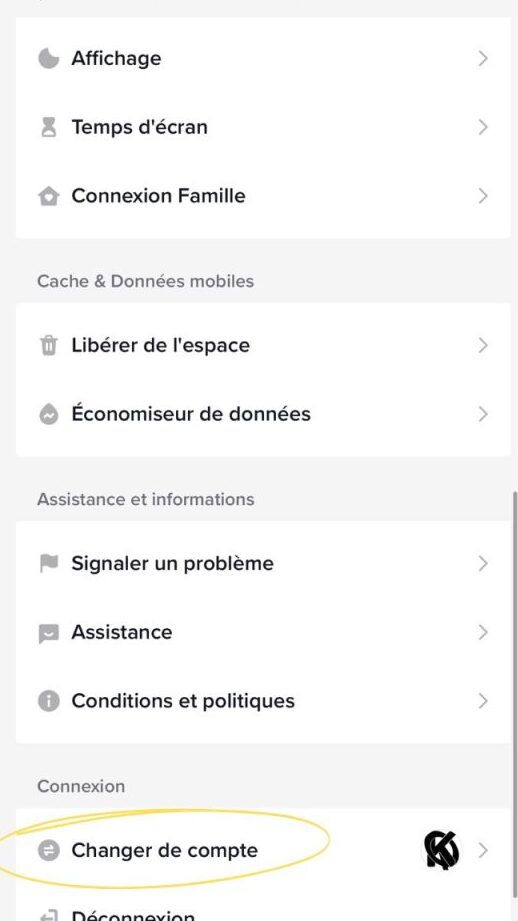The image size is (518, 921).
Task: Tap the house icon for Connexion Famille
Action: [x=49, y=196]
